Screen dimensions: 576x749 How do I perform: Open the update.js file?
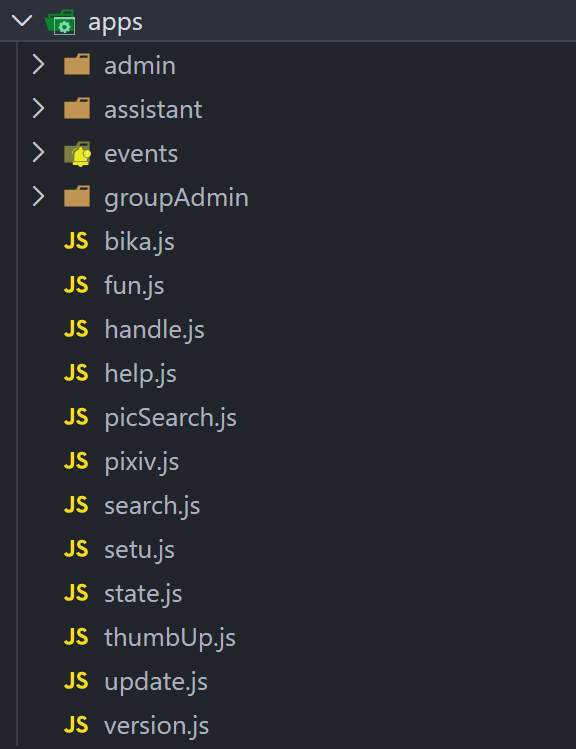coord(156,681)
